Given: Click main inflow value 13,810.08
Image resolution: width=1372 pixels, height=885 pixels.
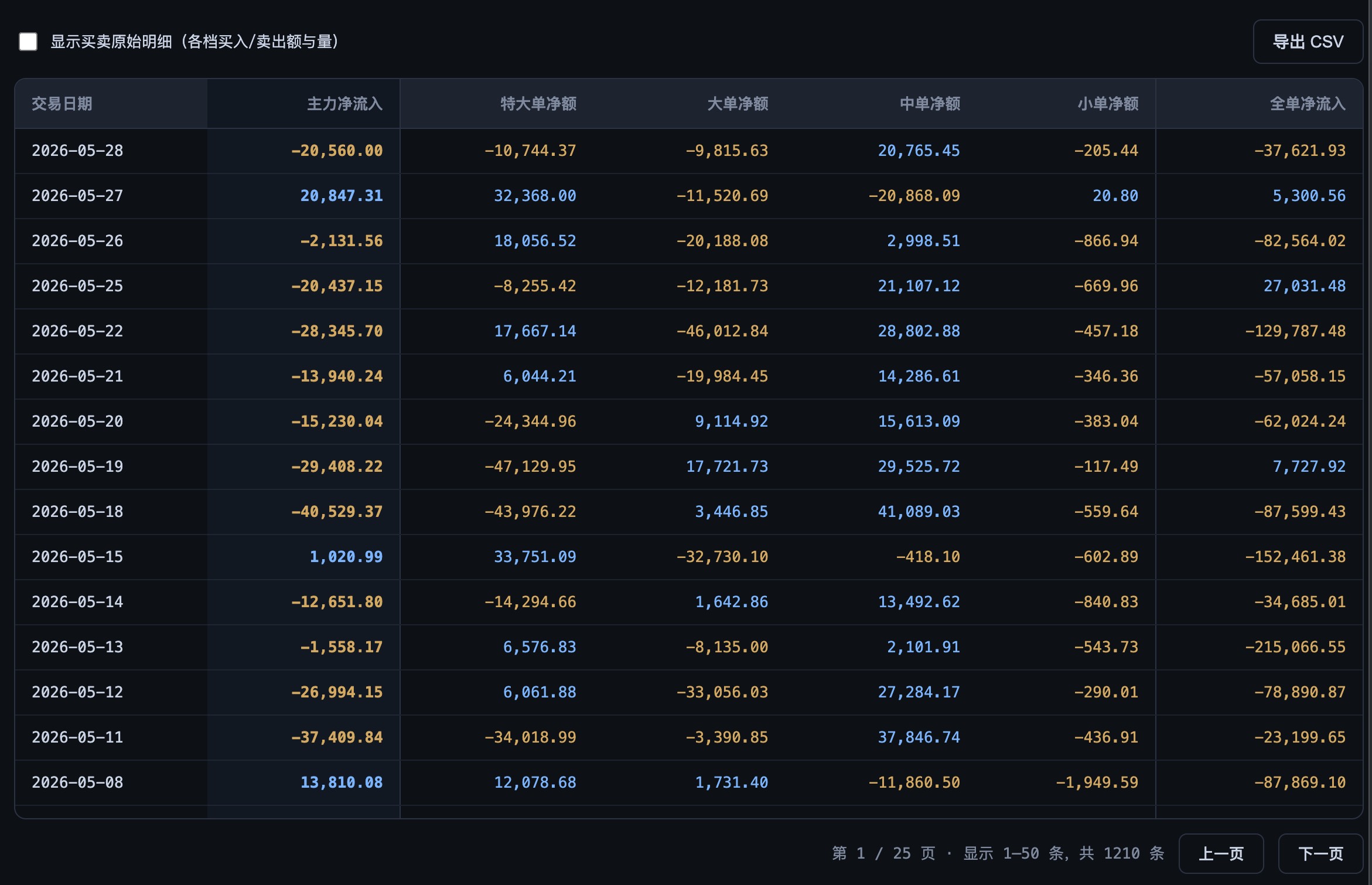Looking at the screenshot, I should click(342, 782).
